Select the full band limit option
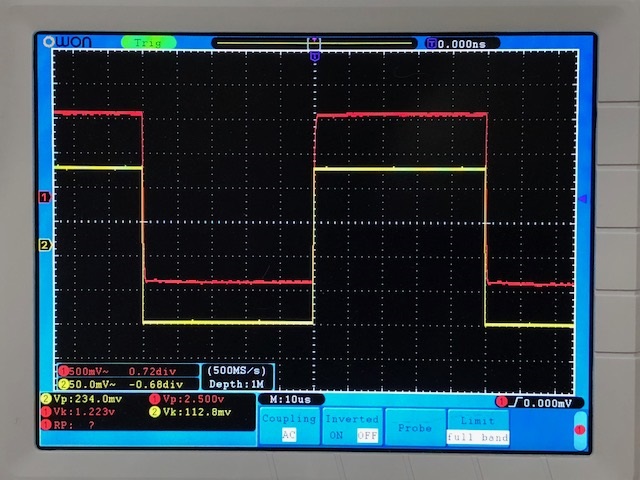640x480 pixels. click(478, 437)
